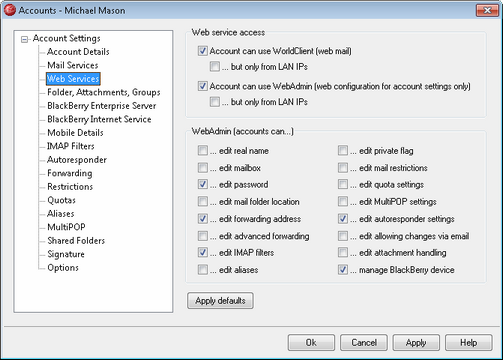503x360 pixels.
Task: Disable the edit password permission
Action: [202, 184]
